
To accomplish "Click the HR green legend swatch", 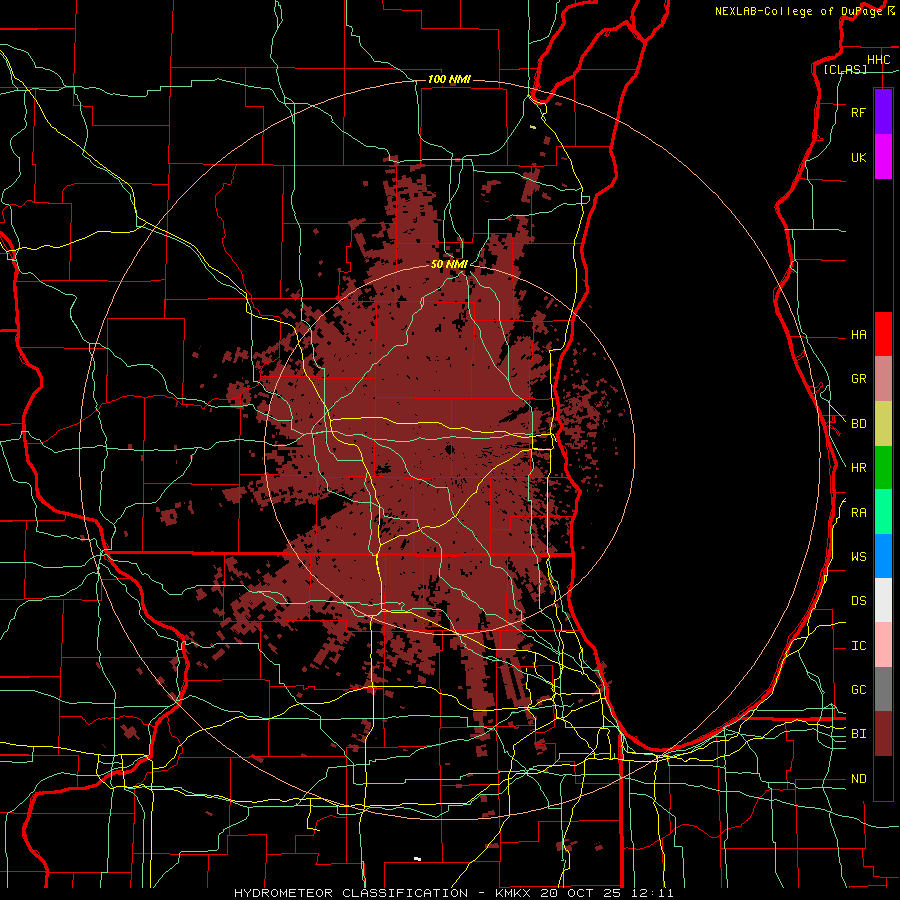I will pyautogui.click(x=883, y=468).
